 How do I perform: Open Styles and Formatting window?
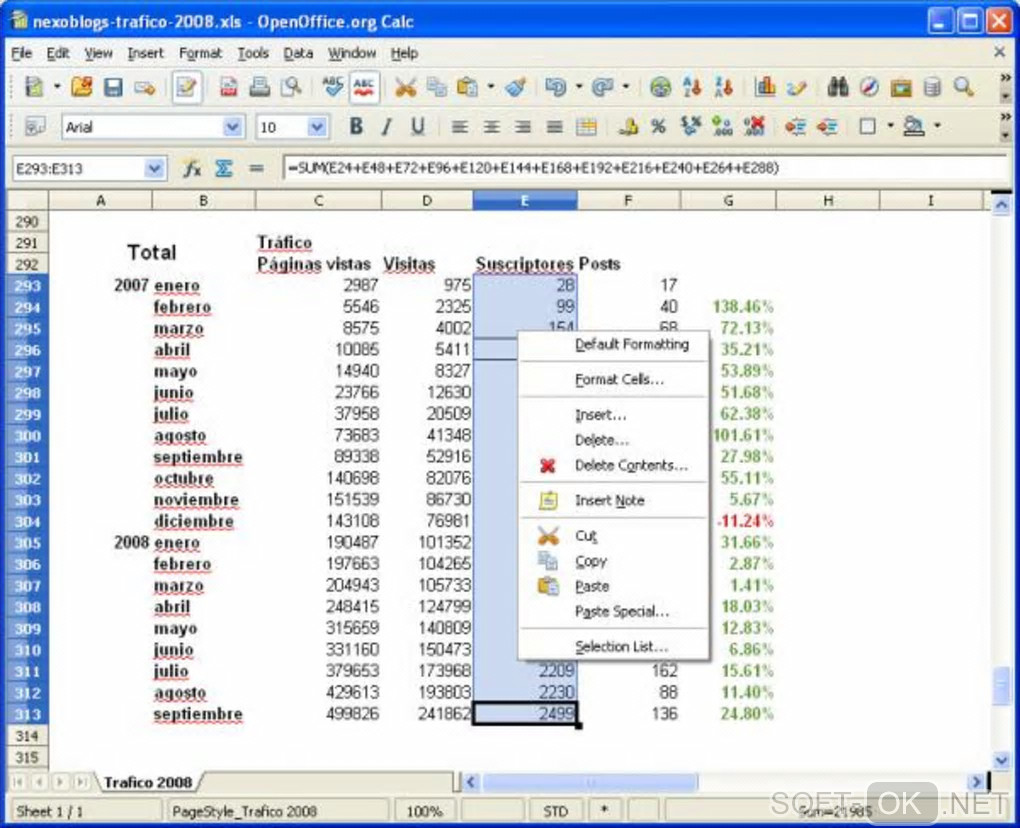point(34,126)
